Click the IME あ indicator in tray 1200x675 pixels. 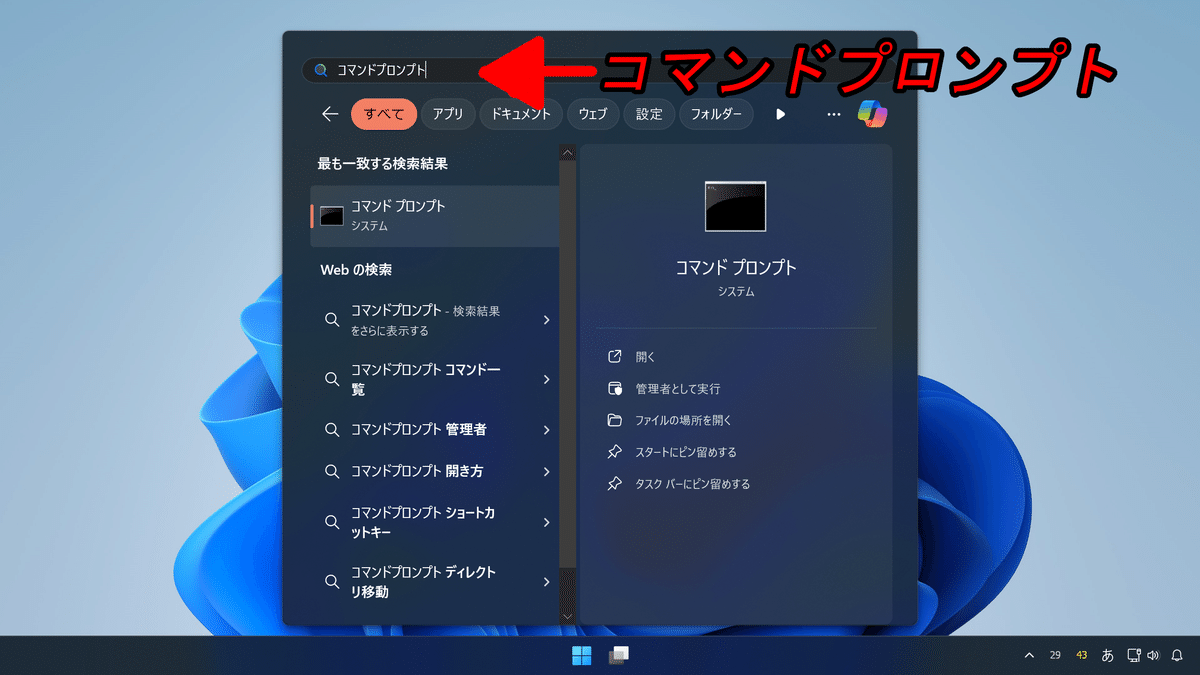click(1107, 655)
